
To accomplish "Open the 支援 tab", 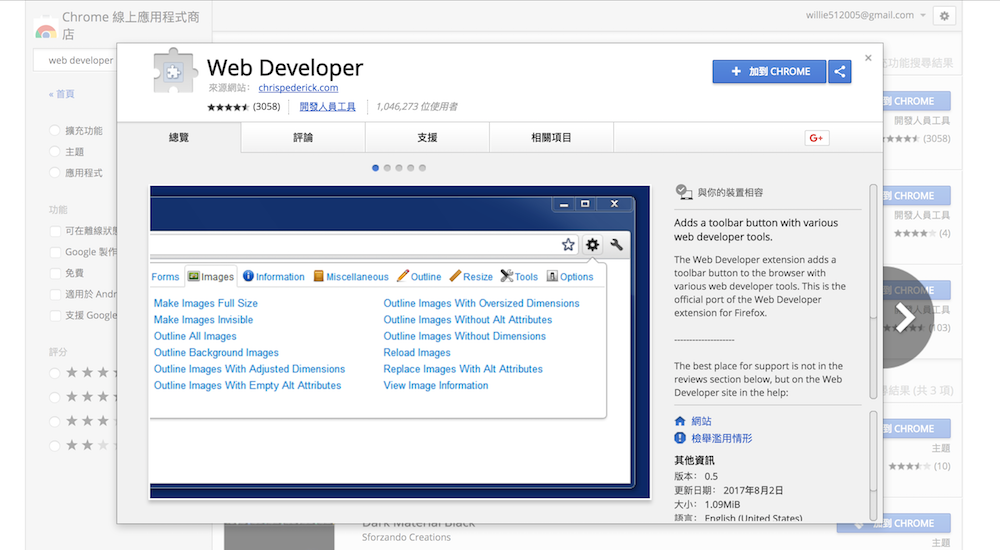I will coord(427,137).
